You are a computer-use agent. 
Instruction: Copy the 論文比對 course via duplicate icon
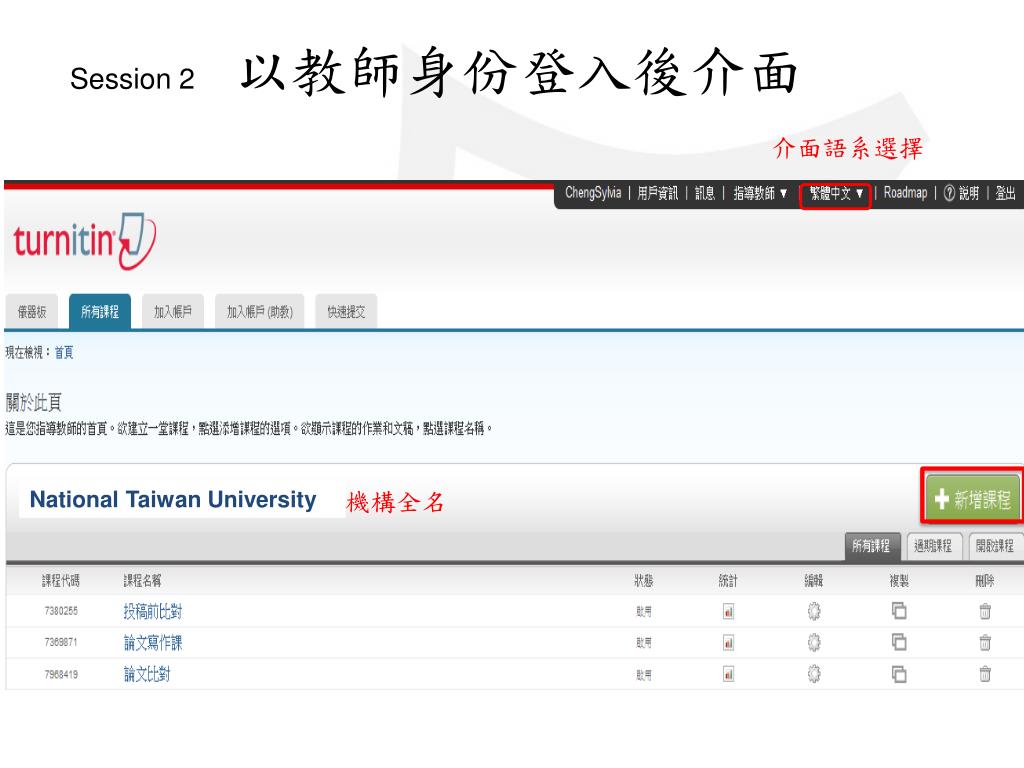pos(899,674)
